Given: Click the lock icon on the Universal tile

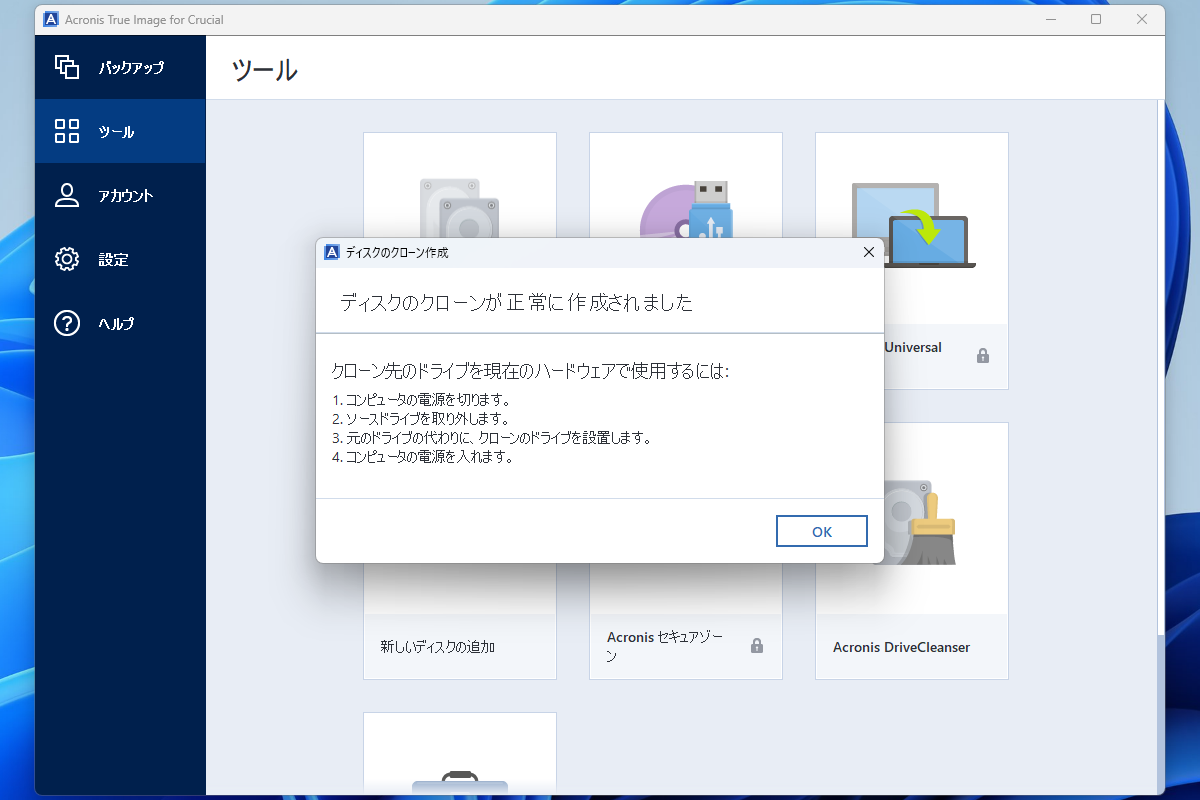Looking at the screenshot, I should coord(983,355).
